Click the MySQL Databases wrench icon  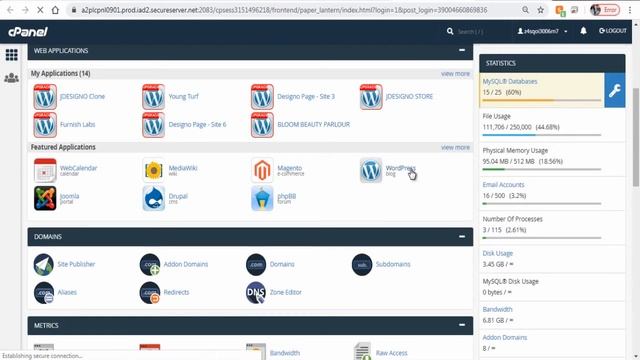pyautogui.click(x=615, y=90)
